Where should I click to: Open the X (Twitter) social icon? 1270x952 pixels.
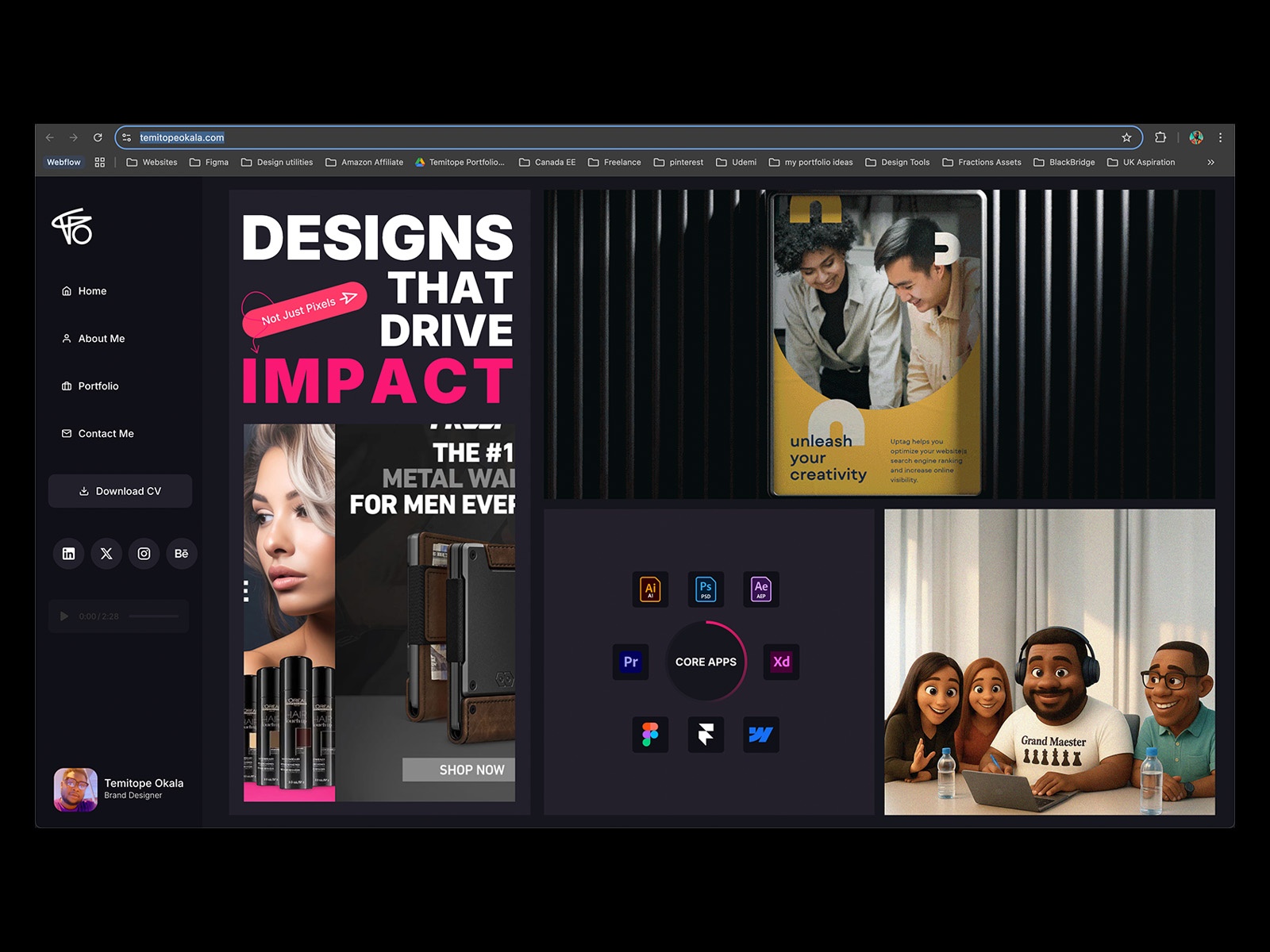click(106, 554)
